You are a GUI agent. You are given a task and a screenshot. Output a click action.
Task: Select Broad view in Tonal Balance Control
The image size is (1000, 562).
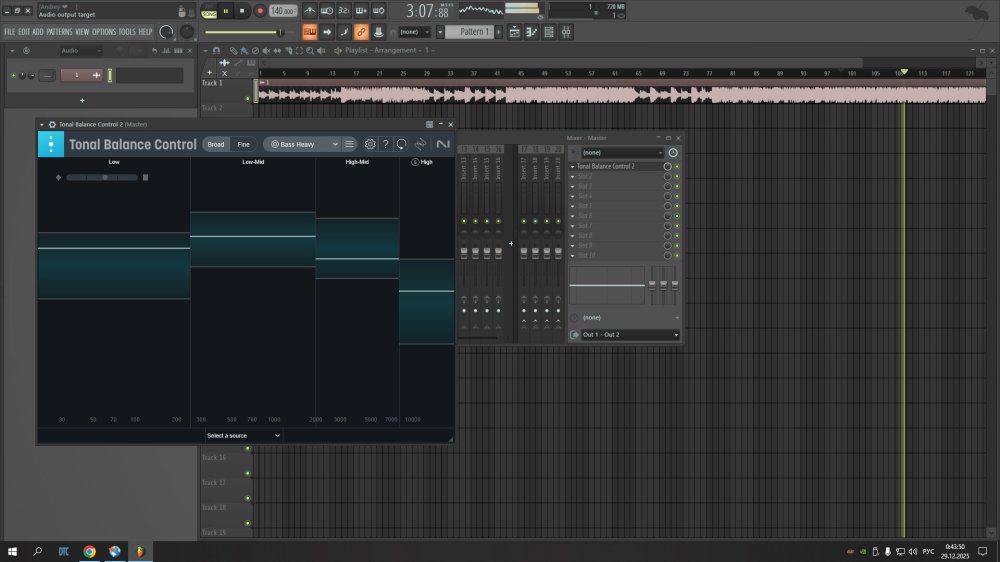coord(216,145)
